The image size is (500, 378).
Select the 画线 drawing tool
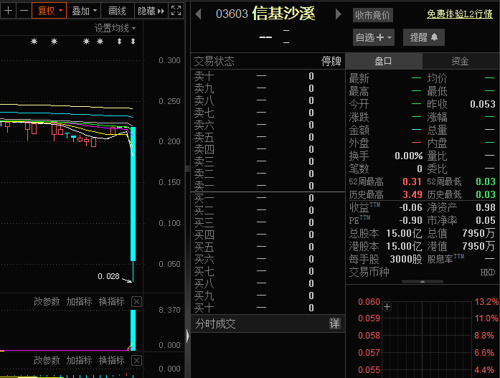click(117, 11)
